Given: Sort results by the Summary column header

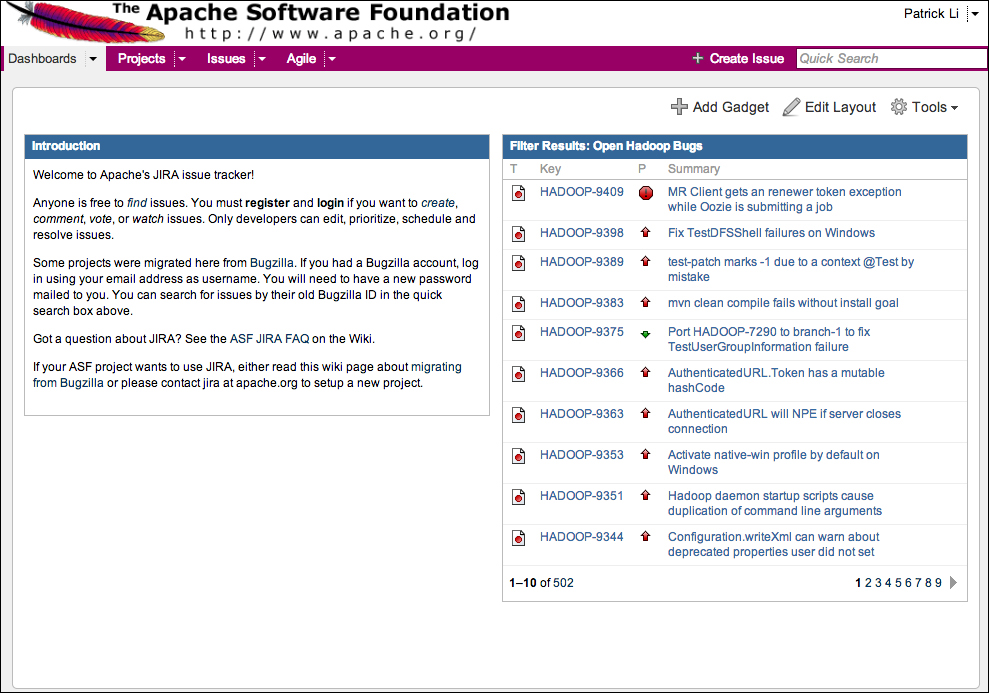Looking at the screenshot, I should click(x=694, y=169).
